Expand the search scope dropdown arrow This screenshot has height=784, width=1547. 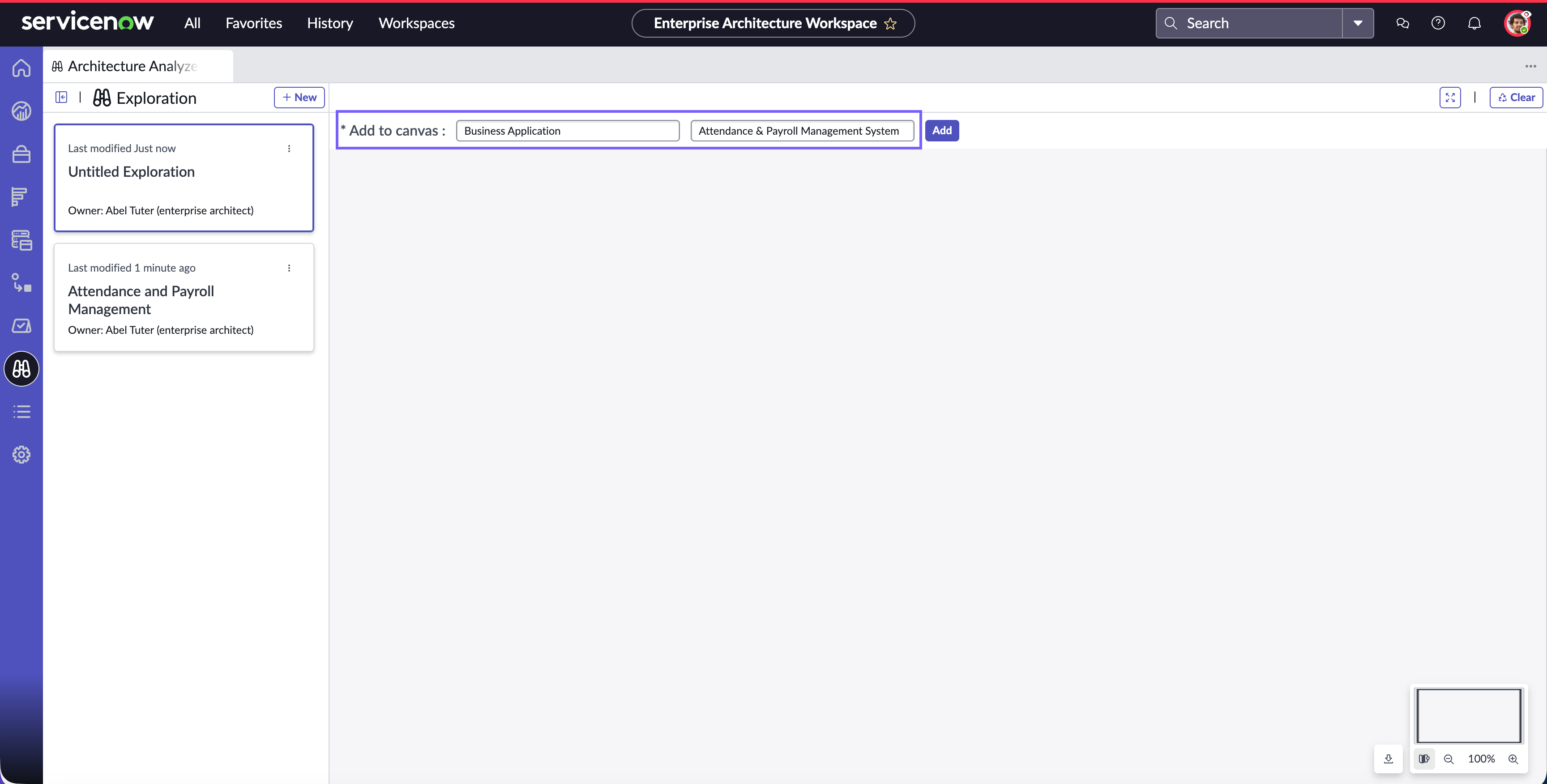click(1358, 23)
